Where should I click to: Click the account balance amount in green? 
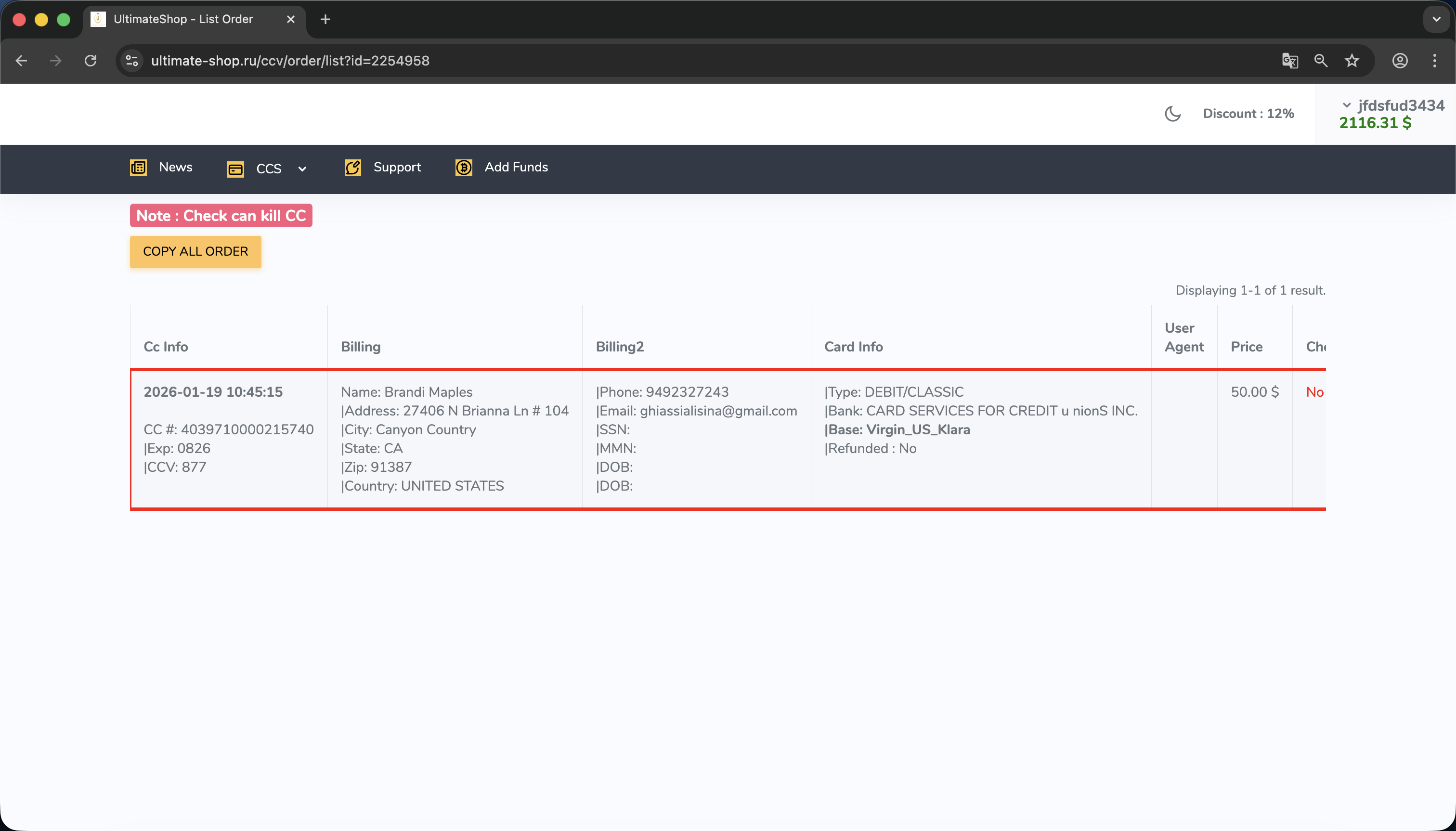click(1375, 123)
